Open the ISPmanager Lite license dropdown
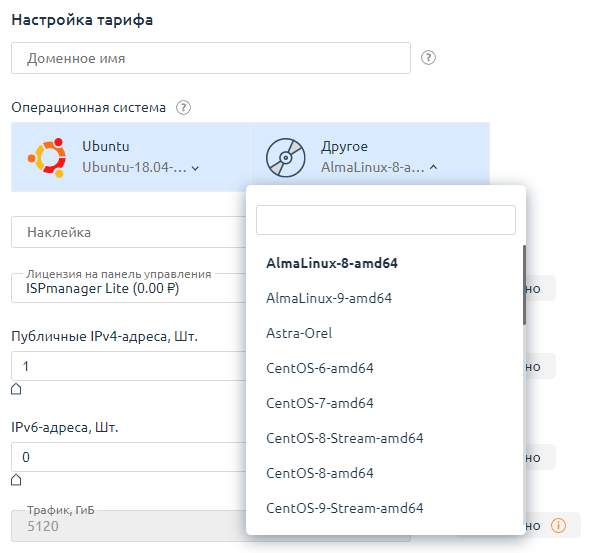This screenshot has height=553, width=589. pos(128,288)
